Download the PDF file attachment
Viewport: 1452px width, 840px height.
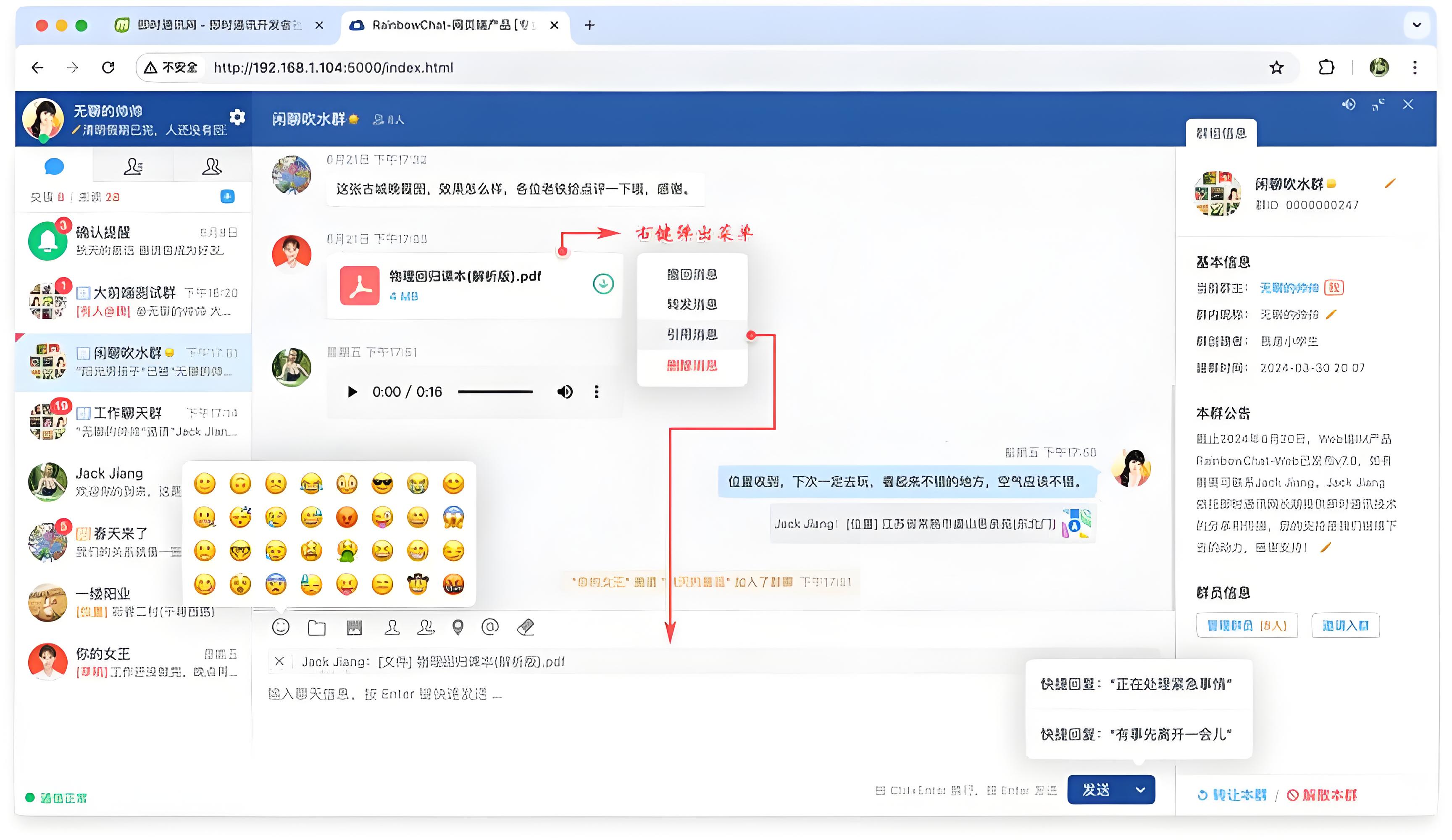603,283
